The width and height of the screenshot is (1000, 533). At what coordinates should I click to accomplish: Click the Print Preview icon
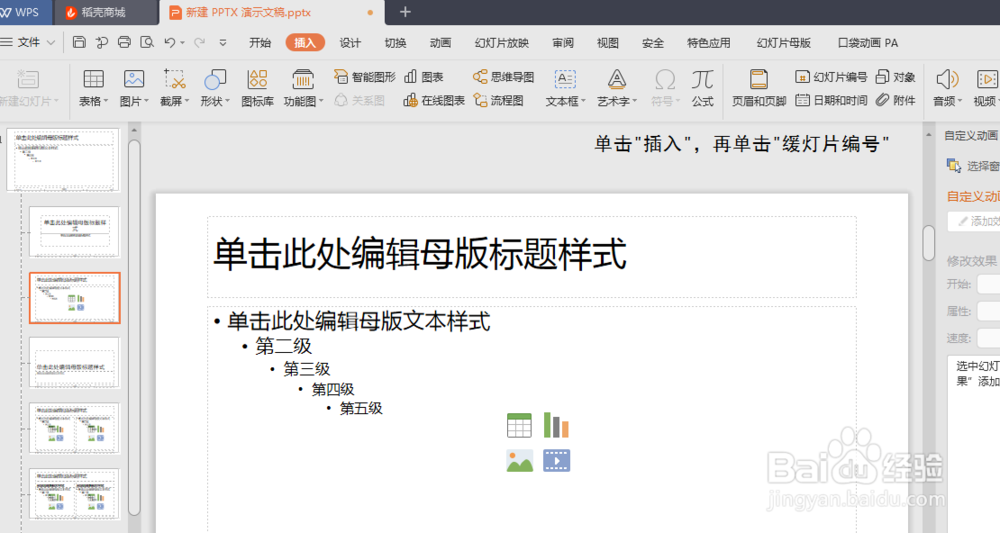(x=147, y=42)
